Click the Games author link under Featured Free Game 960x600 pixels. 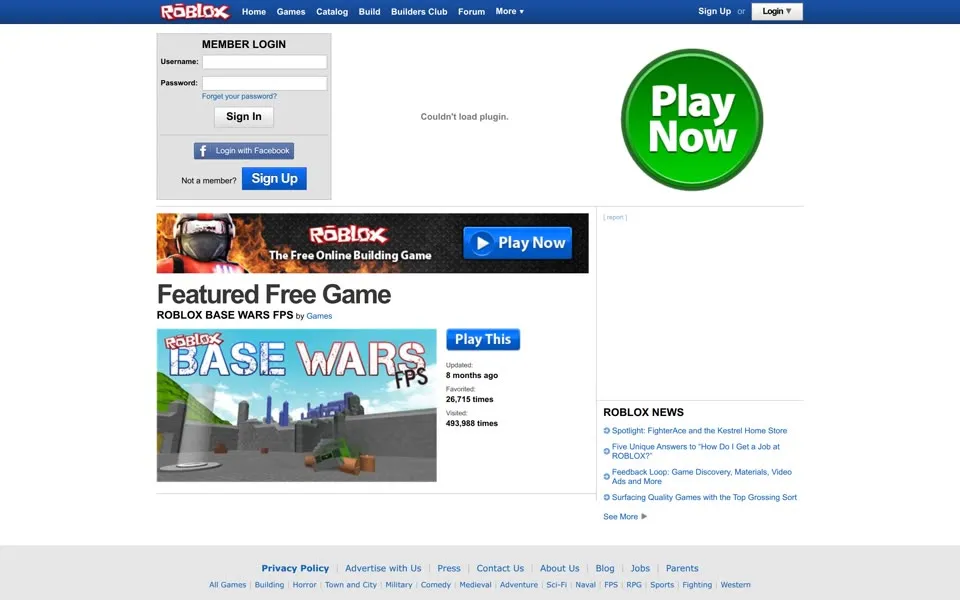319,316
